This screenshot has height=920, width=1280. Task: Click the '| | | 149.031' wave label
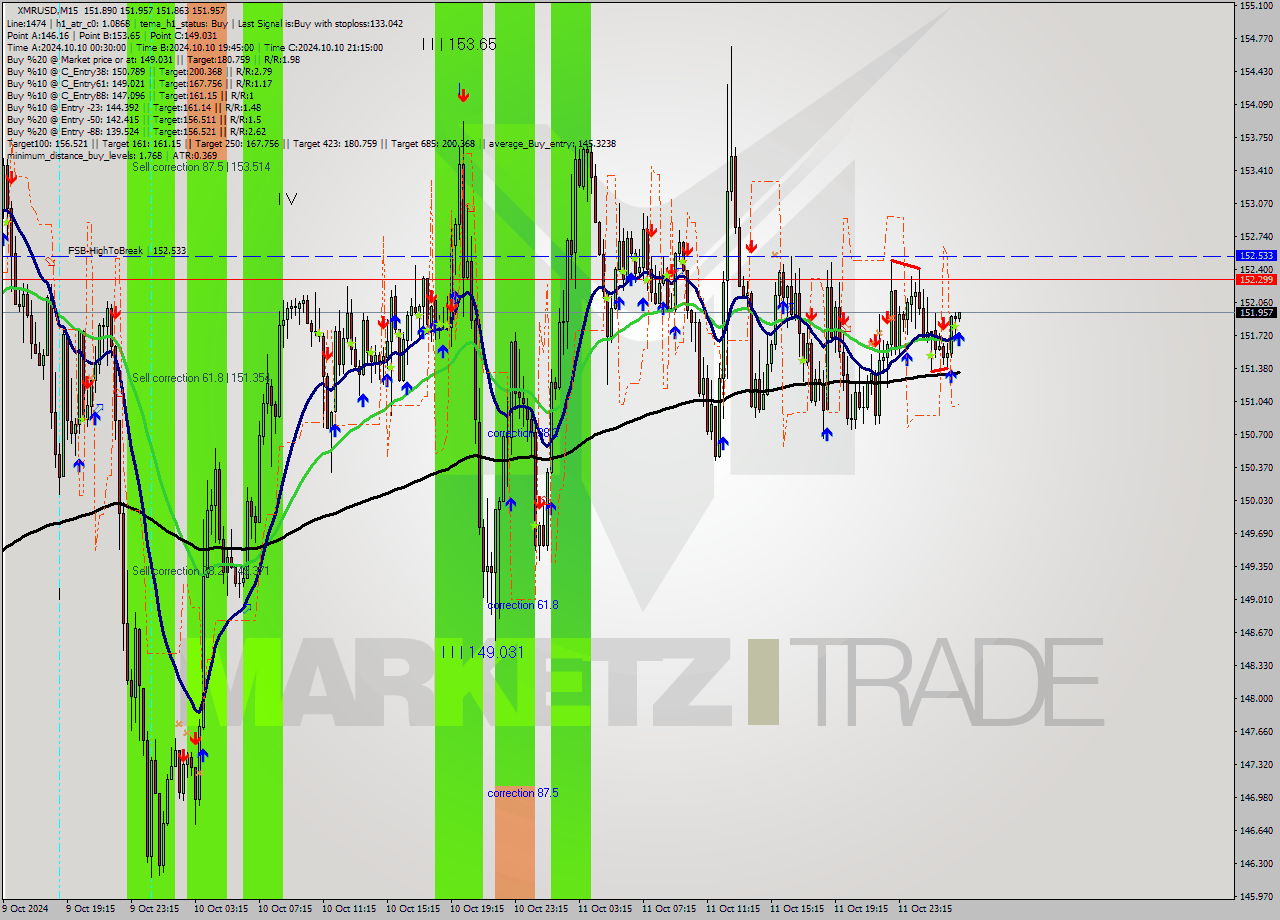tap(483, 652)
